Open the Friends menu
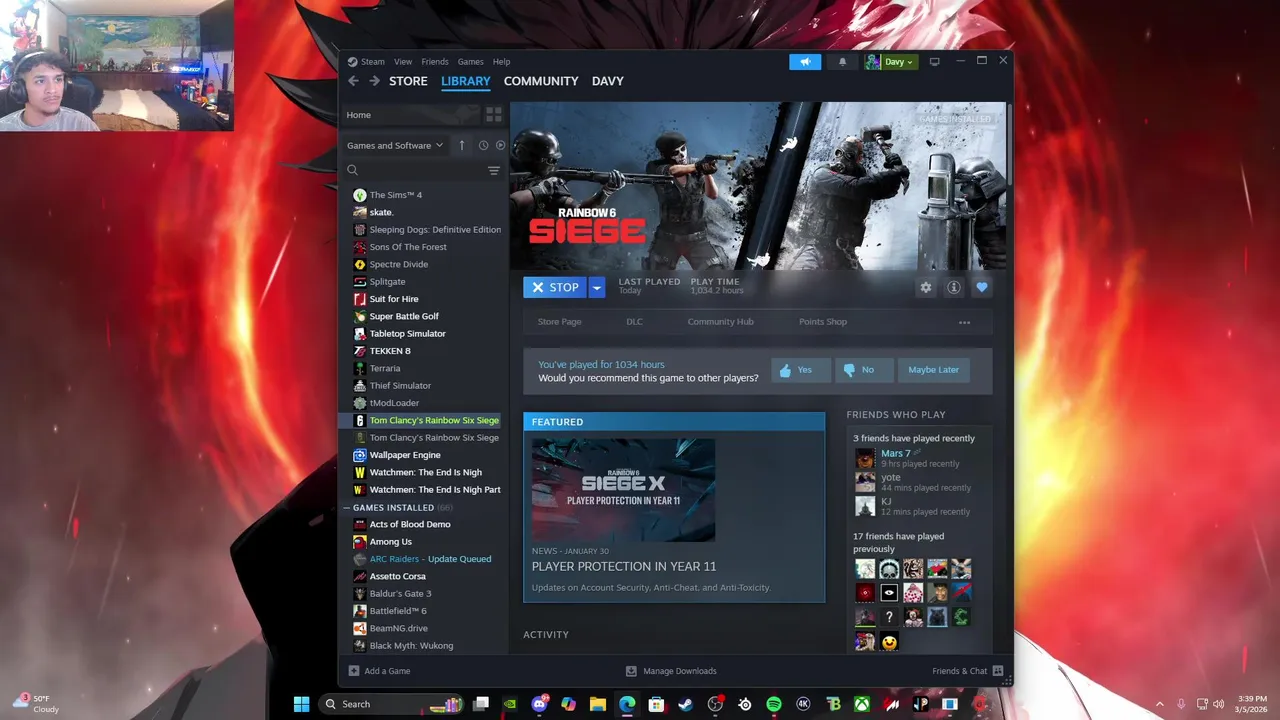 [435, 62]
